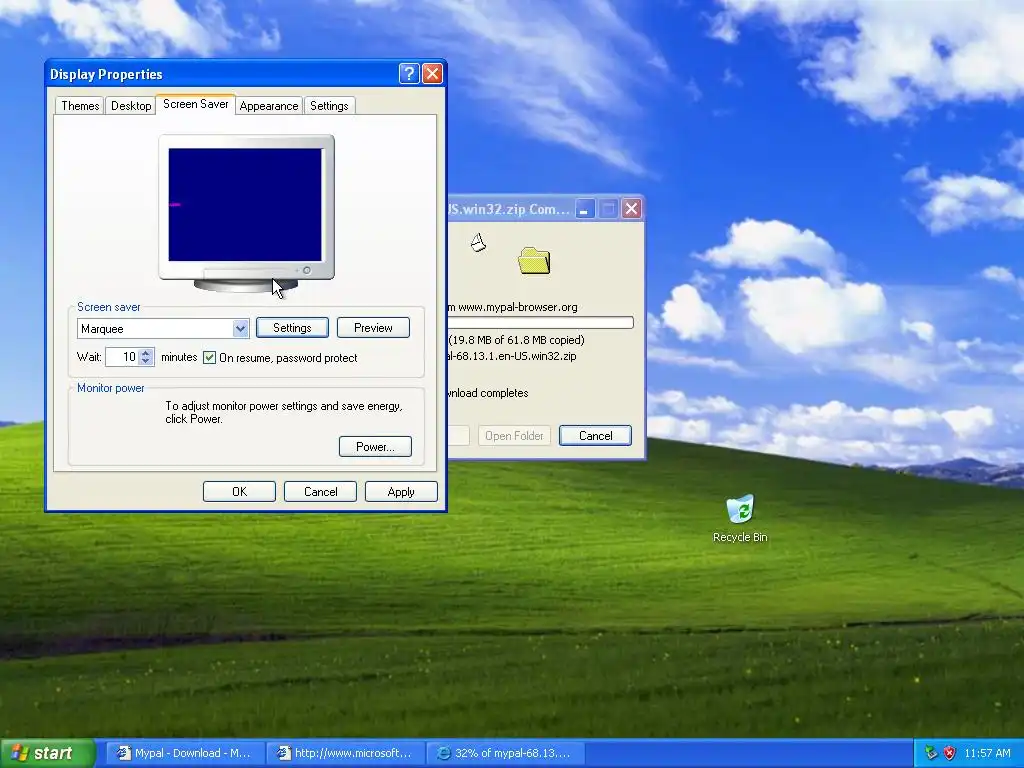The width and height of the screenshot is (1024, 768).
Task: Click the Open Folder button in download dialog
Action: pyautogui.click(x=515, y=436)
